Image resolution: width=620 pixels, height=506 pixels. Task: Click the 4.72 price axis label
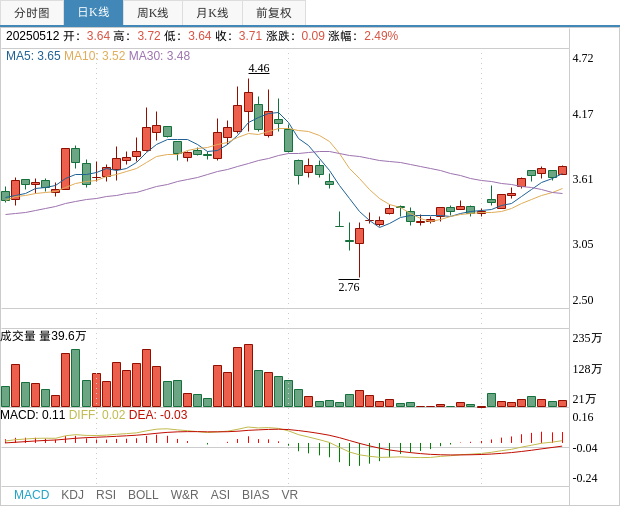[583, 58]
